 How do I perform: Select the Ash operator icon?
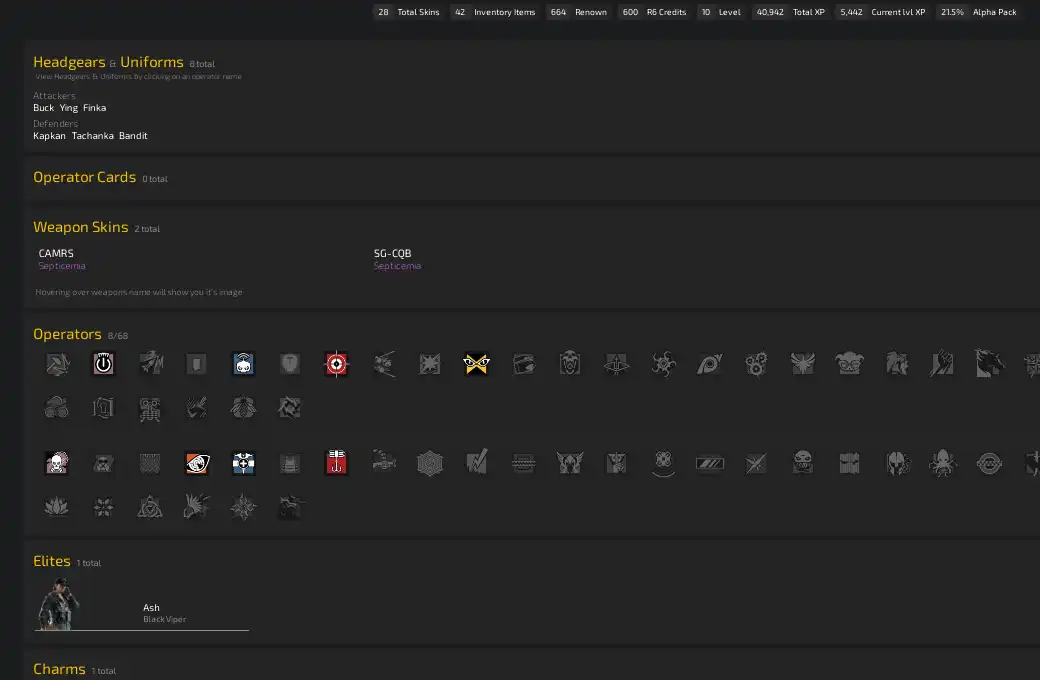point(151,364)
